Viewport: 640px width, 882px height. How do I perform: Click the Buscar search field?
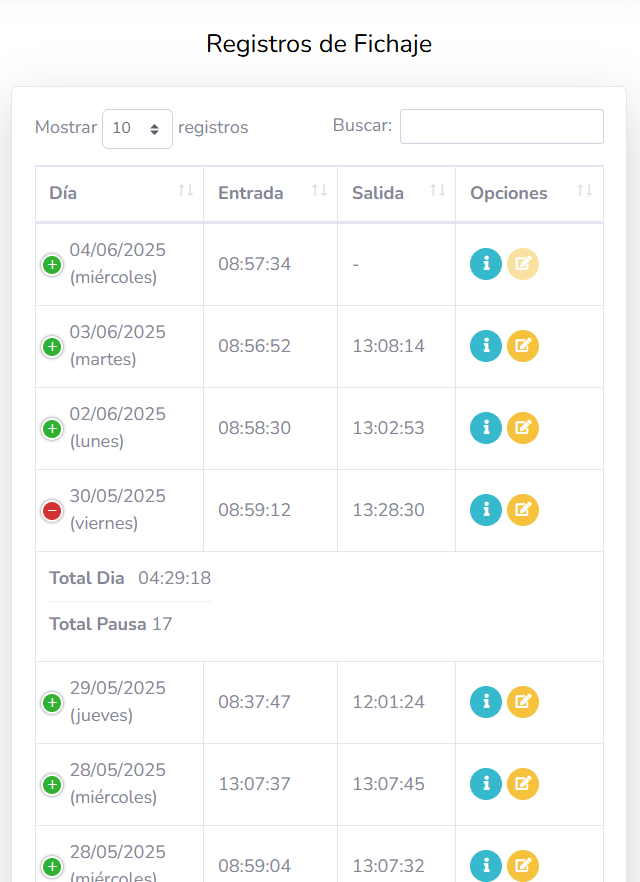pyautogui.click(x=501, y=127)
